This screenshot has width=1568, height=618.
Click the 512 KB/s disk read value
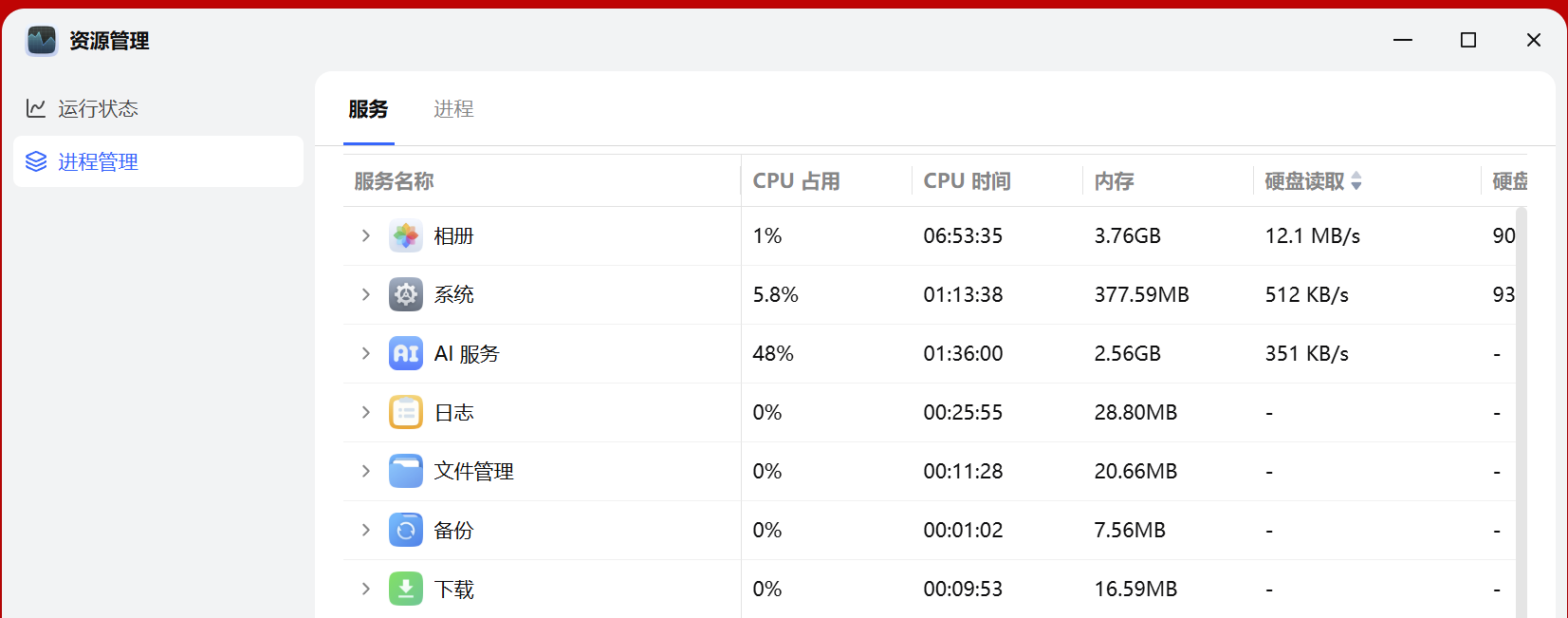(1307, 294)
